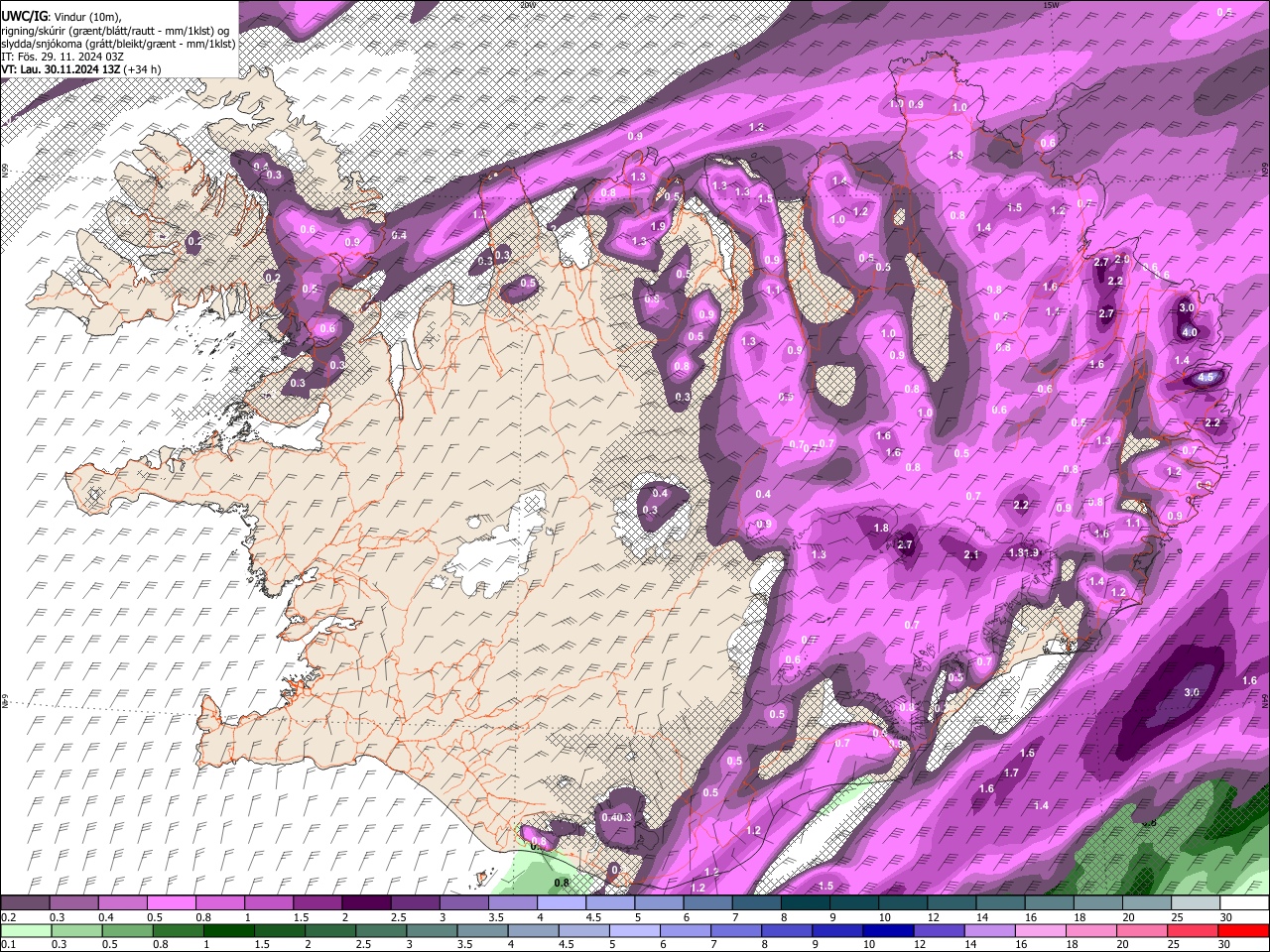
Task: Click the 'rigning/skúrir (grænt/blátt/rautt' legend description line
Action: tap(115, 30)
